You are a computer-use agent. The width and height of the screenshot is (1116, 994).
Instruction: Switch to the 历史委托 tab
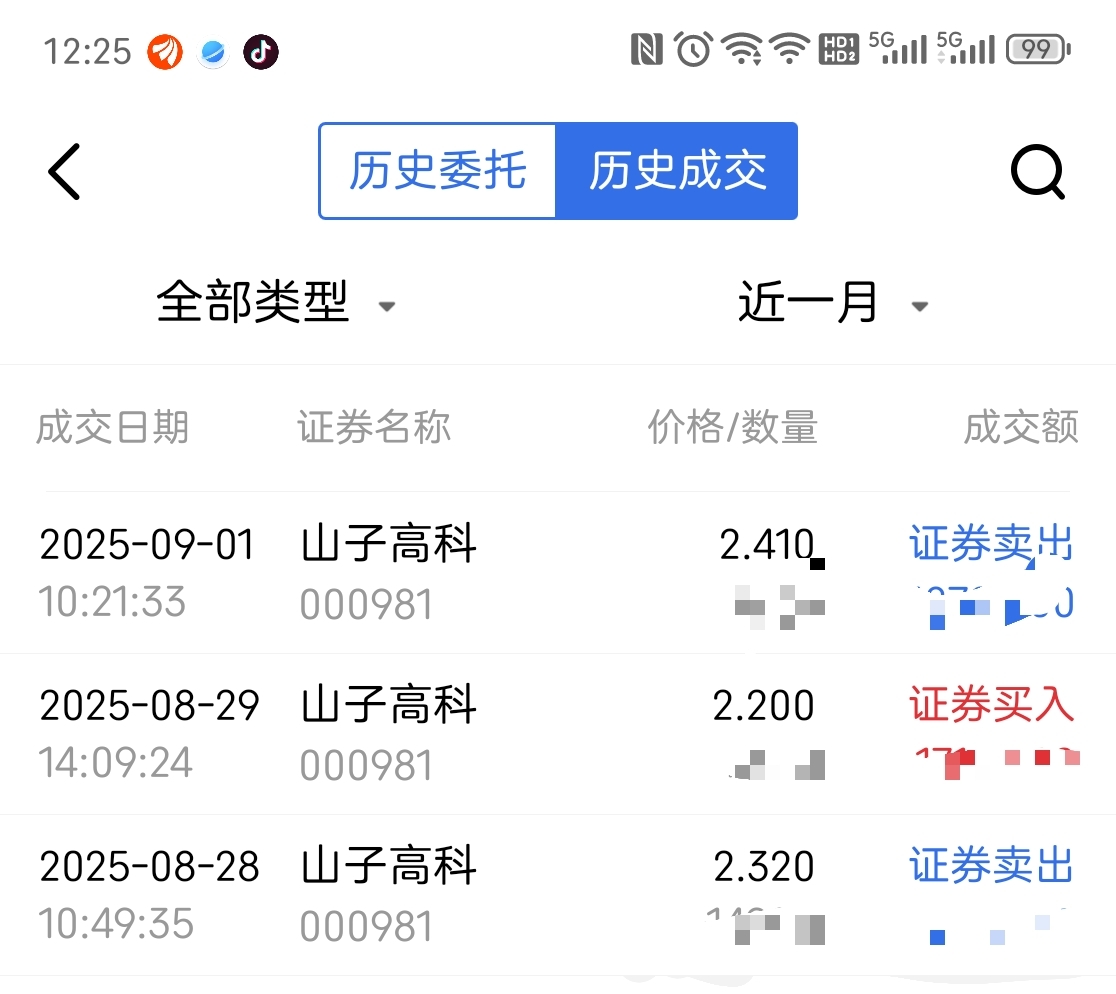438,171
